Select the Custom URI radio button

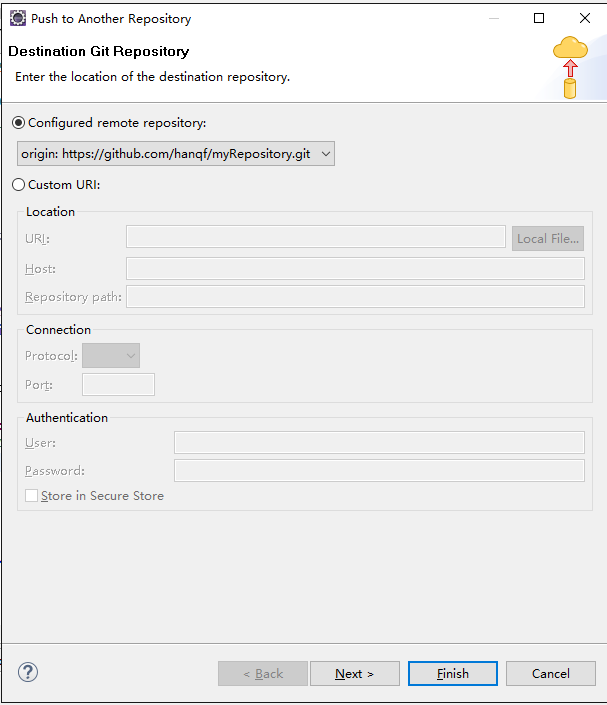18,185
